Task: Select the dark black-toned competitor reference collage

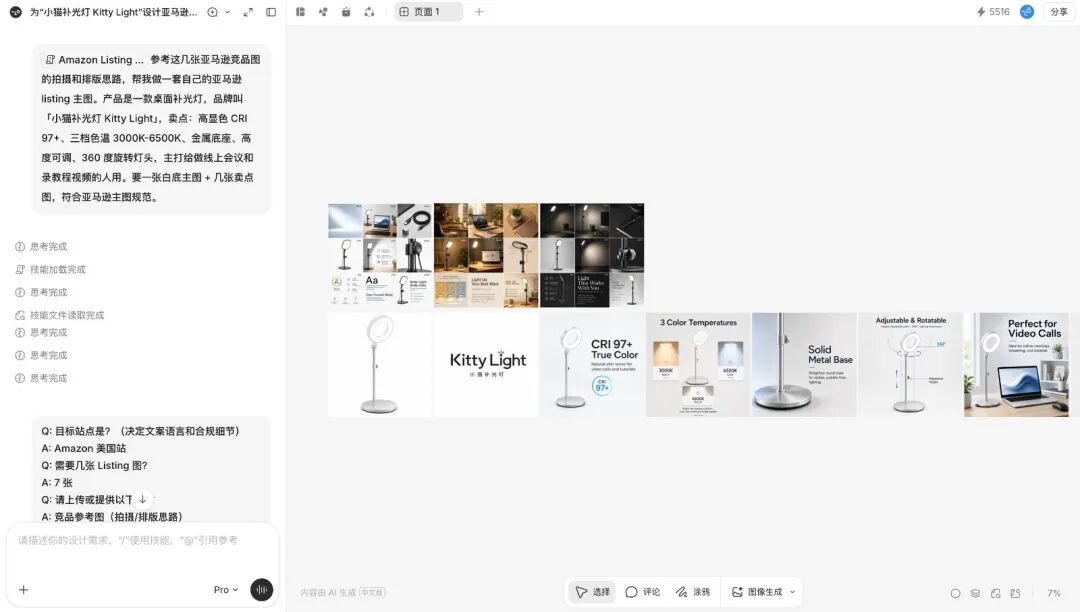Action: pyautogui.click(x=592, y=255)
